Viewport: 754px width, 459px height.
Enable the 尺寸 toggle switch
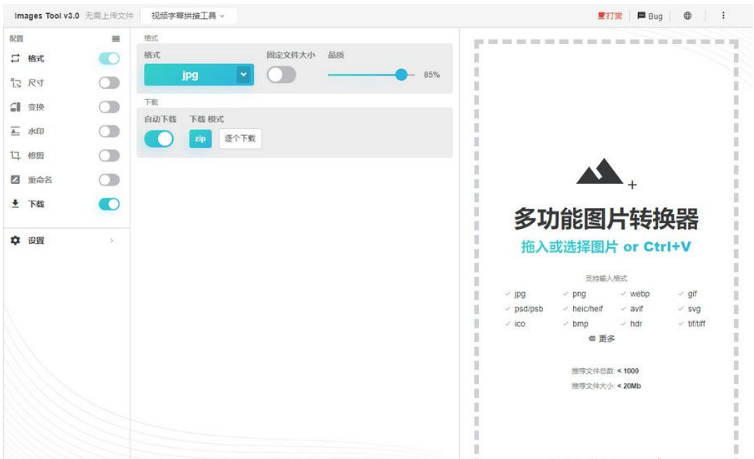(109, 83)
